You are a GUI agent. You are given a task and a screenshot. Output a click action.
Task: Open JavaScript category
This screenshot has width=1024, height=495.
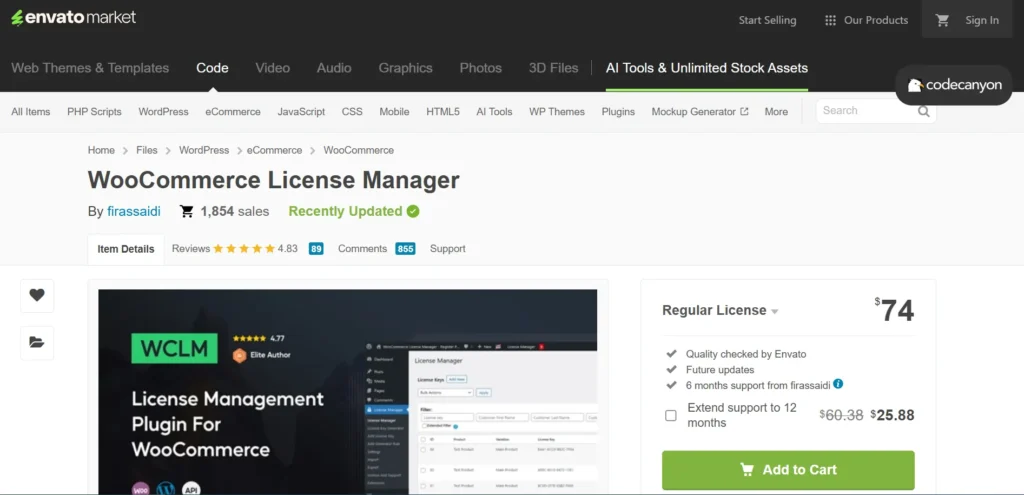pyautogui.click(x=301, y=112)
